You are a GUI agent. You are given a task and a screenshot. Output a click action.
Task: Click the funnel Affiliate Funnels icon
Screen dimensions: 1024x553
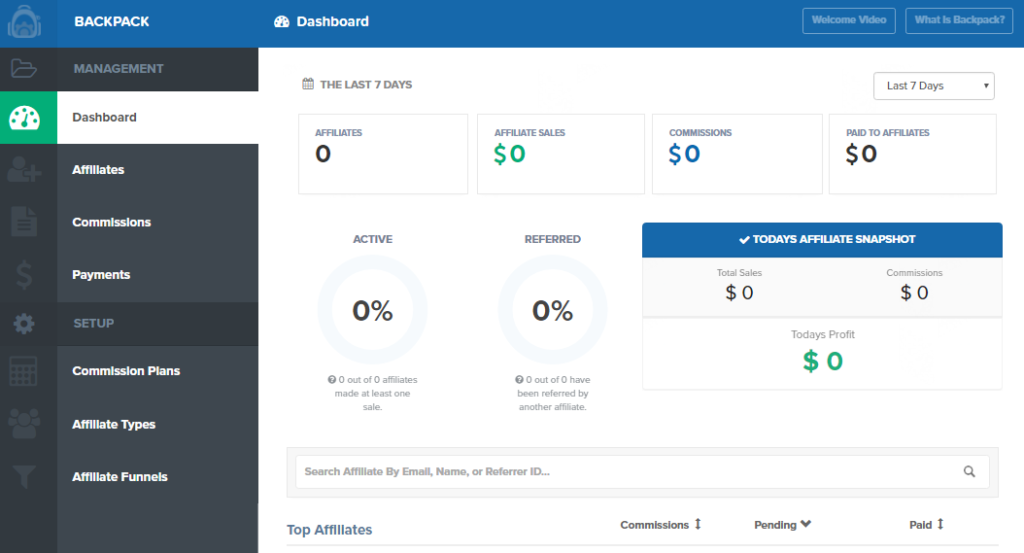point(24,477)
